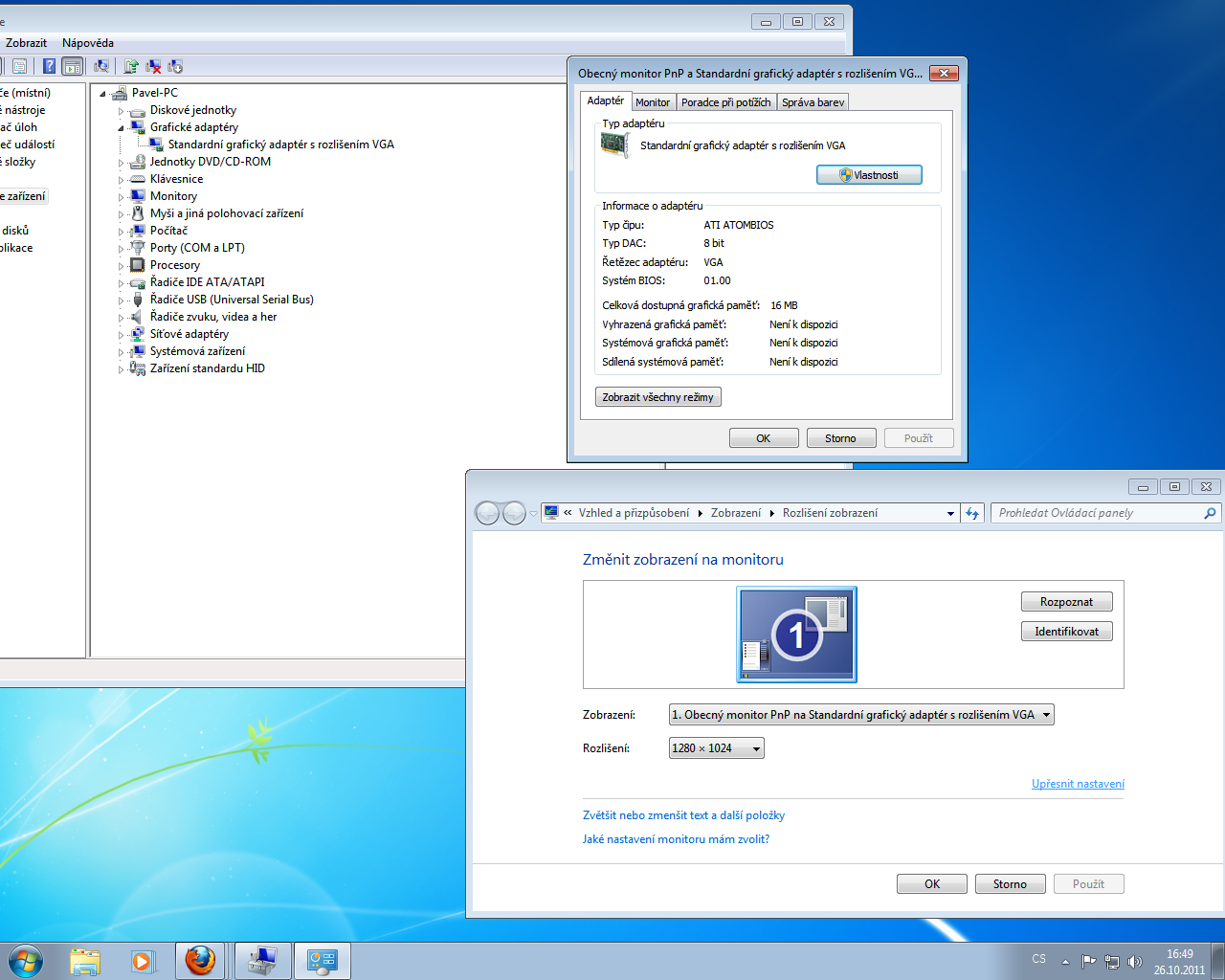The width and height of the screenshot is (1225, 980).
Task: Open the Nápověda menu
Action: click(x=88, y=43)
